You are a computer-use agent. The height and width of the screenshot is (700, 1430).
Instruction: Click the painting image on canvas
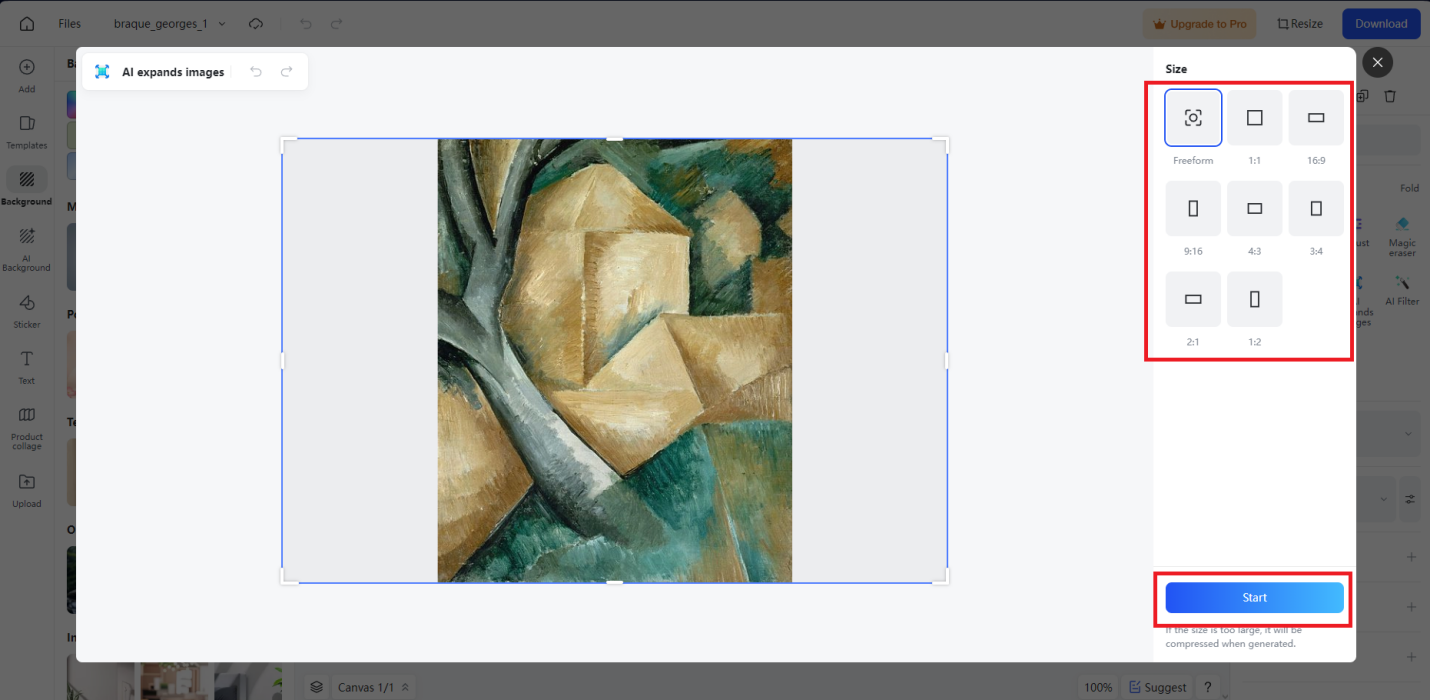click(614, 360)
